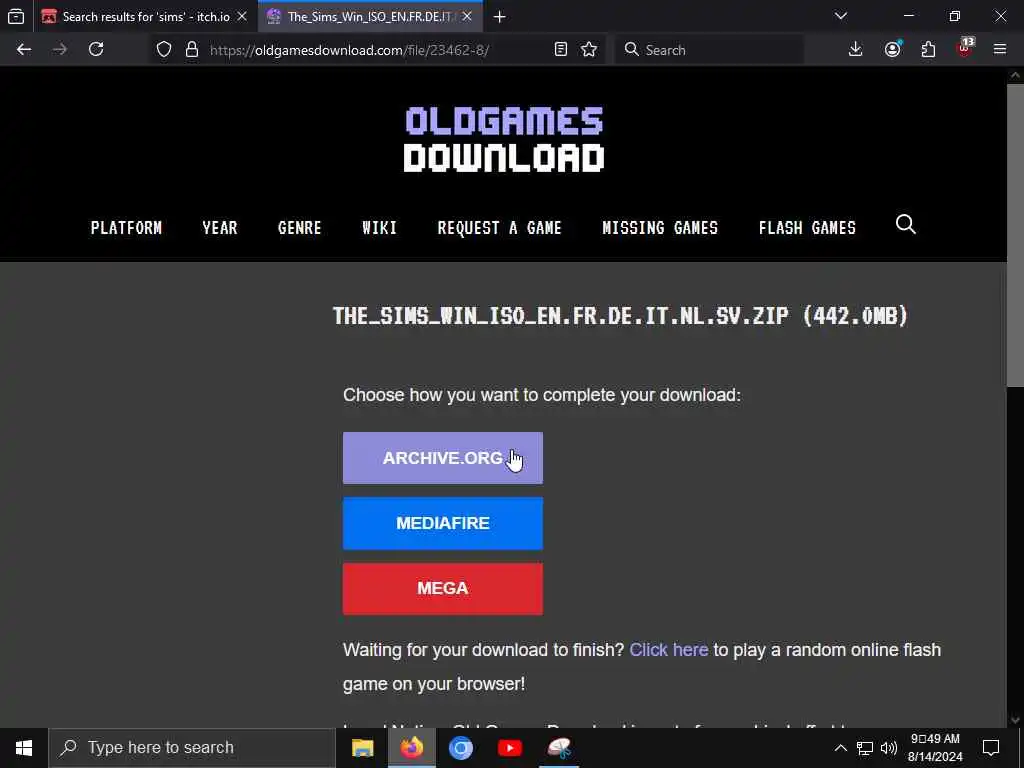
Task: Open File Explorer from taskbar
Action: [x=362, y=748]
